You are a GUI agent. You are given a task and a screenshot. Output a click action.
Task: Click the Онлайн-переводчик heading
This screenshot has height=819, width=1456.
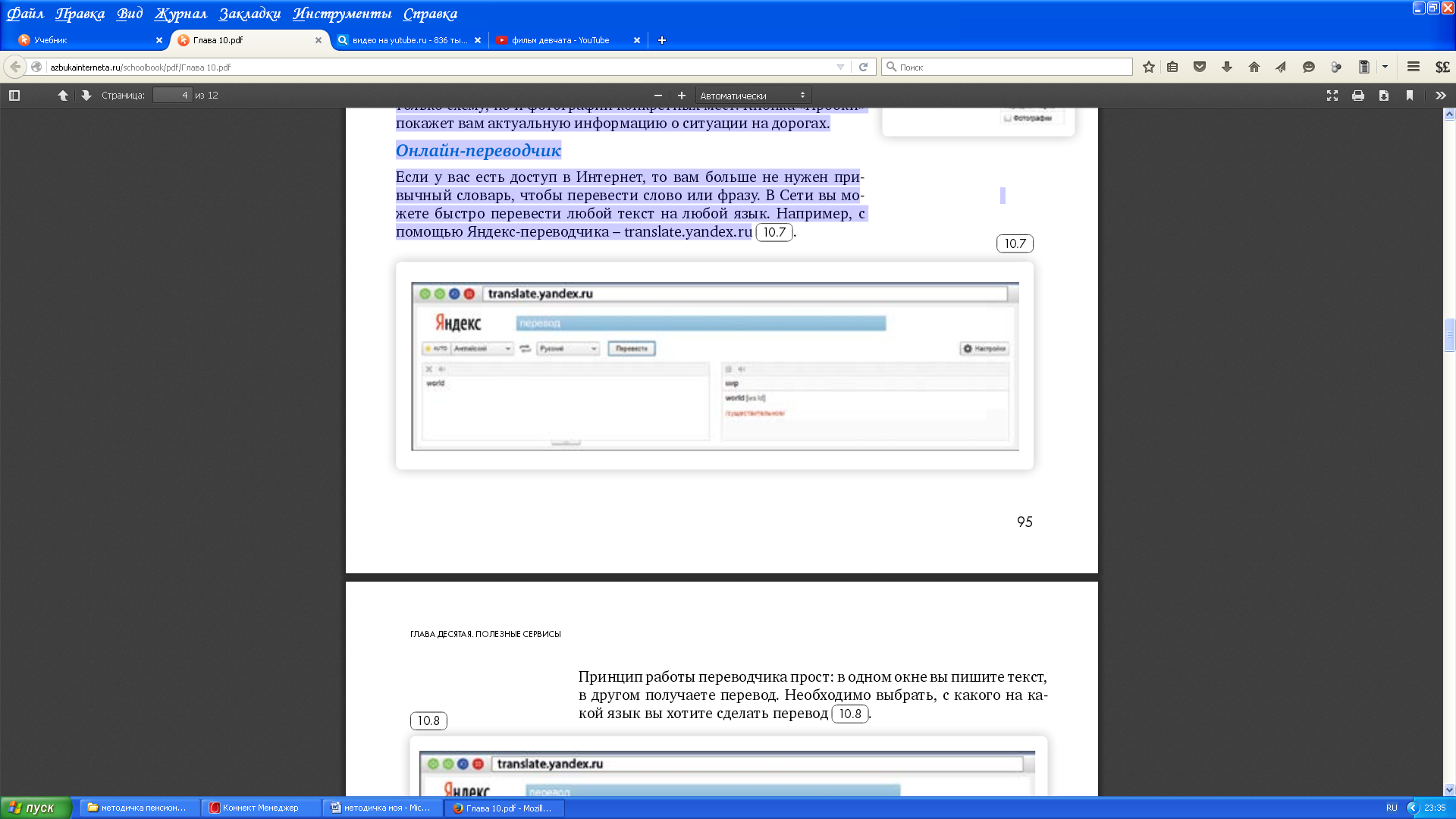pos(479,150)
